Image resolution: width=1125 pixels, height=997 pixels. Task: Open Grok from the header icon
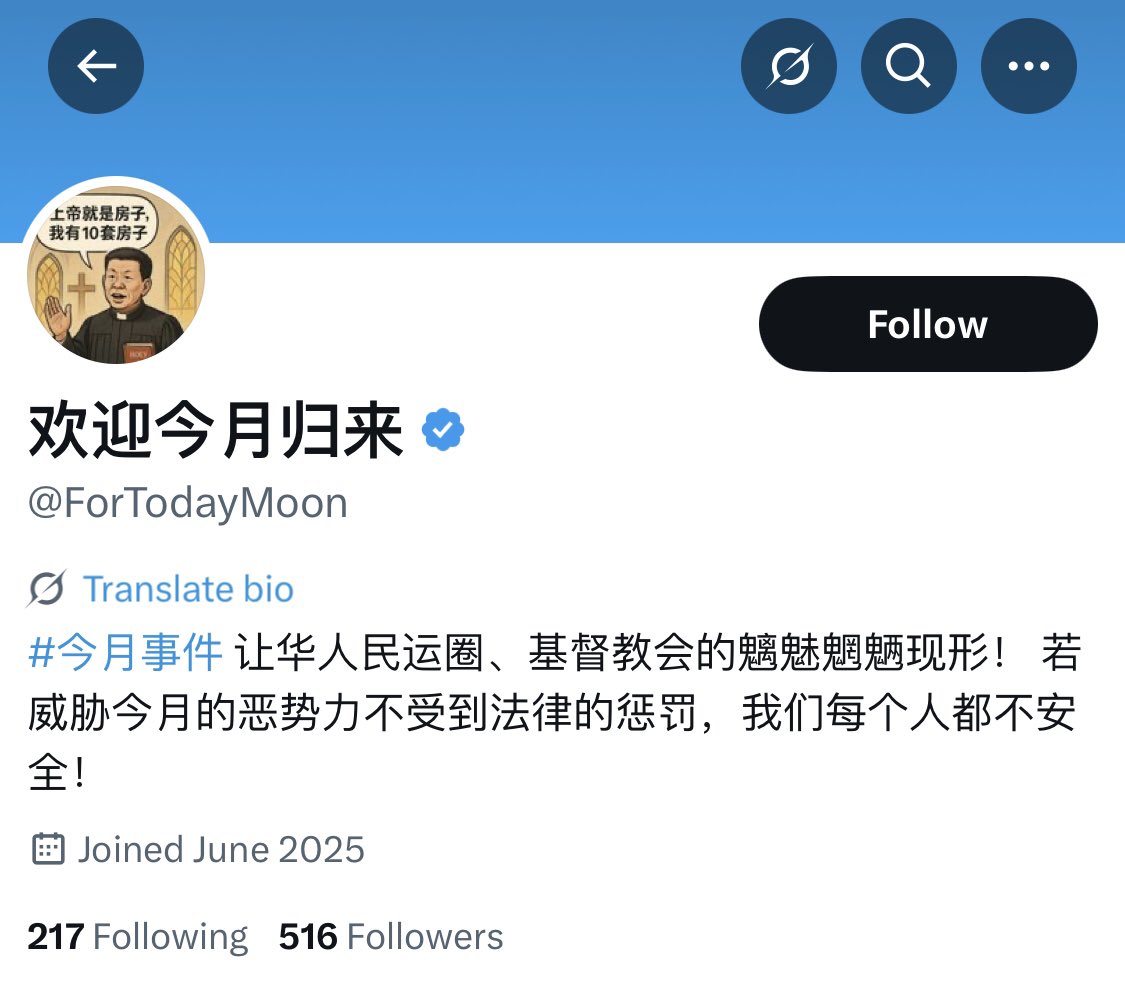(789, 66)
